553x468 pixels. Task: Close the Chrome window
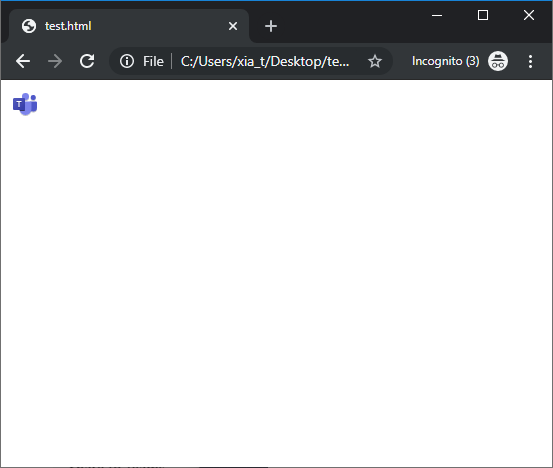tap(529, 16)
